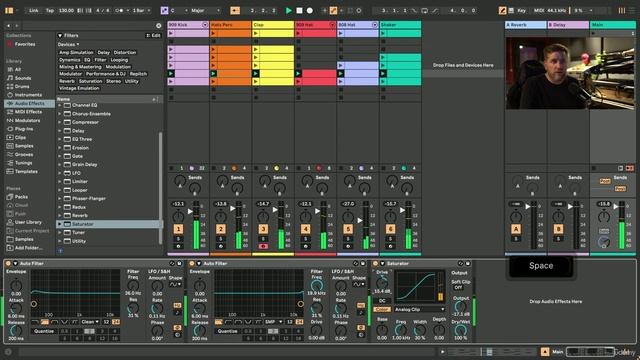The width and height of the screenshot is (640, 360).
Task: Solo the Shaker track with its S button
Action: (390, 239)
